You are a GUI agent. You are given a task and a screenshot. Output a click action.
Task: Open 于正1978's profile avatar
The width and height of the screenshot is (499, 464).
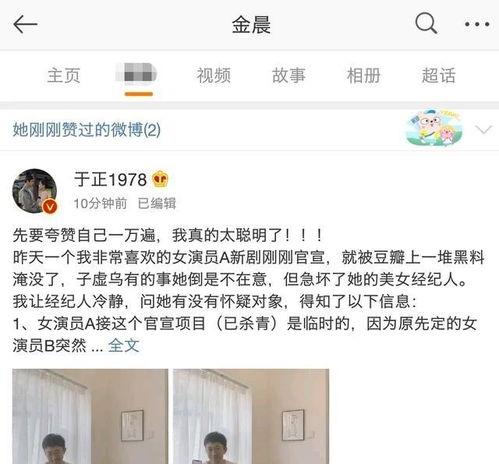(x=35, y=191)
